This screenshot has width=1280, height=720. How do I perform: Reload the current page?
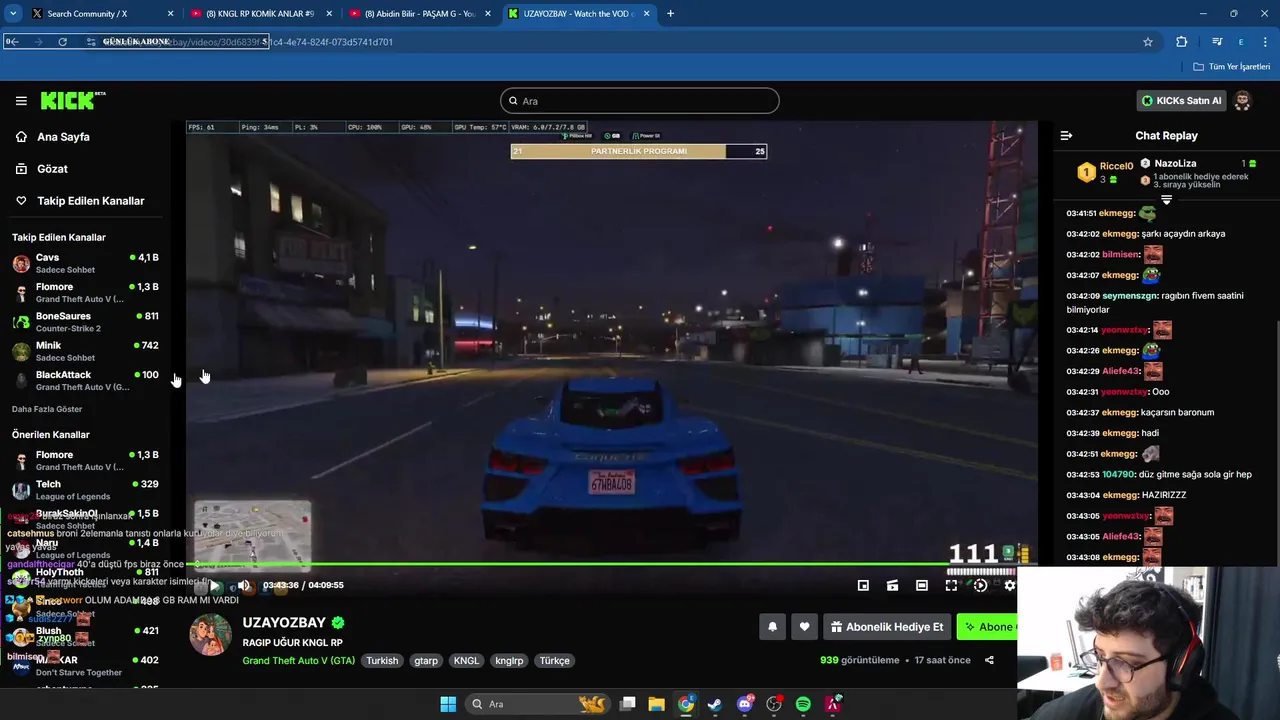62,42
